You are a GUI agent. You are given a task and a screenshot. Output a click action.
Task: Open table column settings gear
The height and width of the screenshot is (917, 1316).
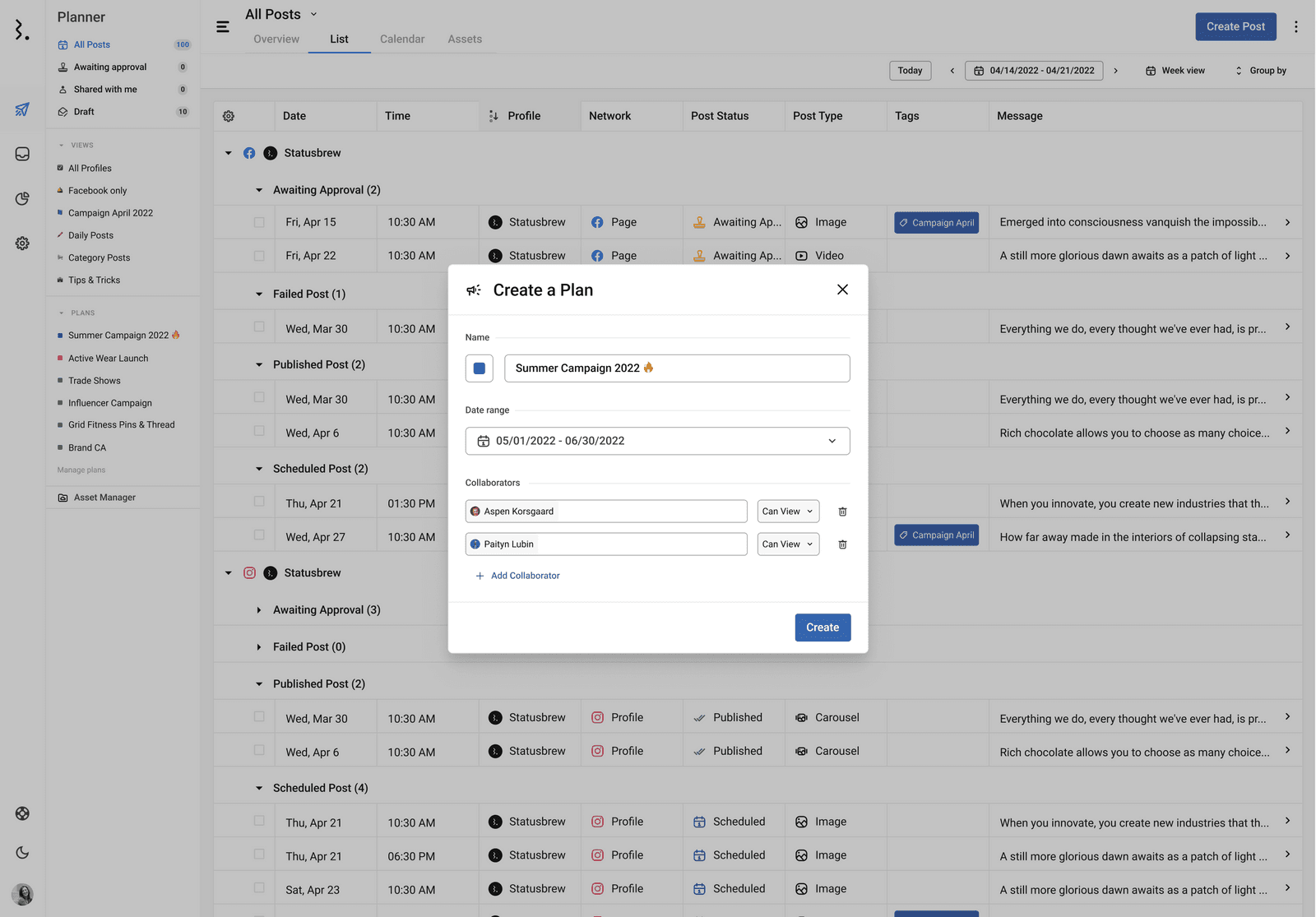pos(229,116)
